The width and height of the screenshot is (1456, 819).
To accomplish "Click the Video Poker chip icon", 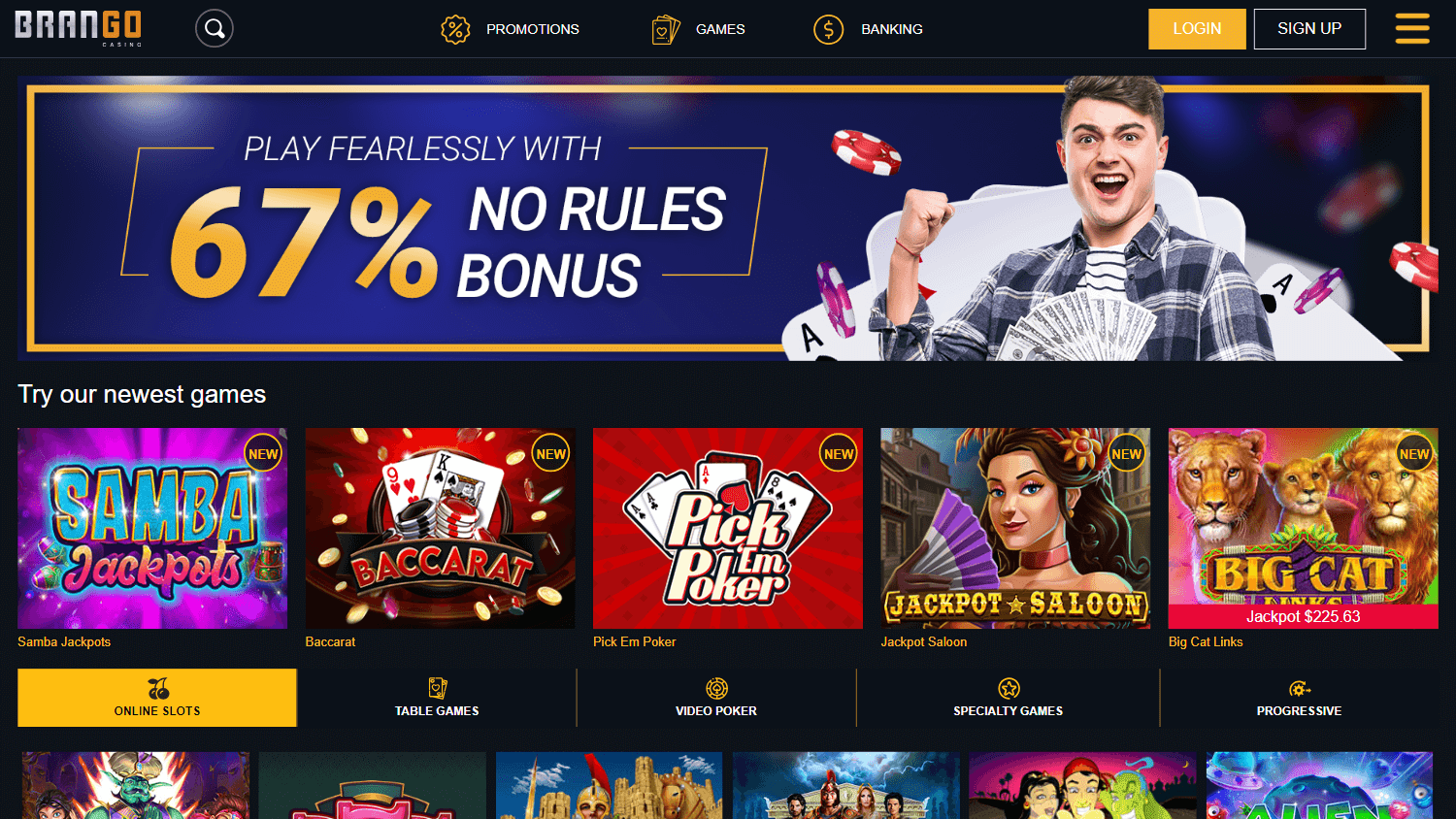I will (x=716, y=688).
